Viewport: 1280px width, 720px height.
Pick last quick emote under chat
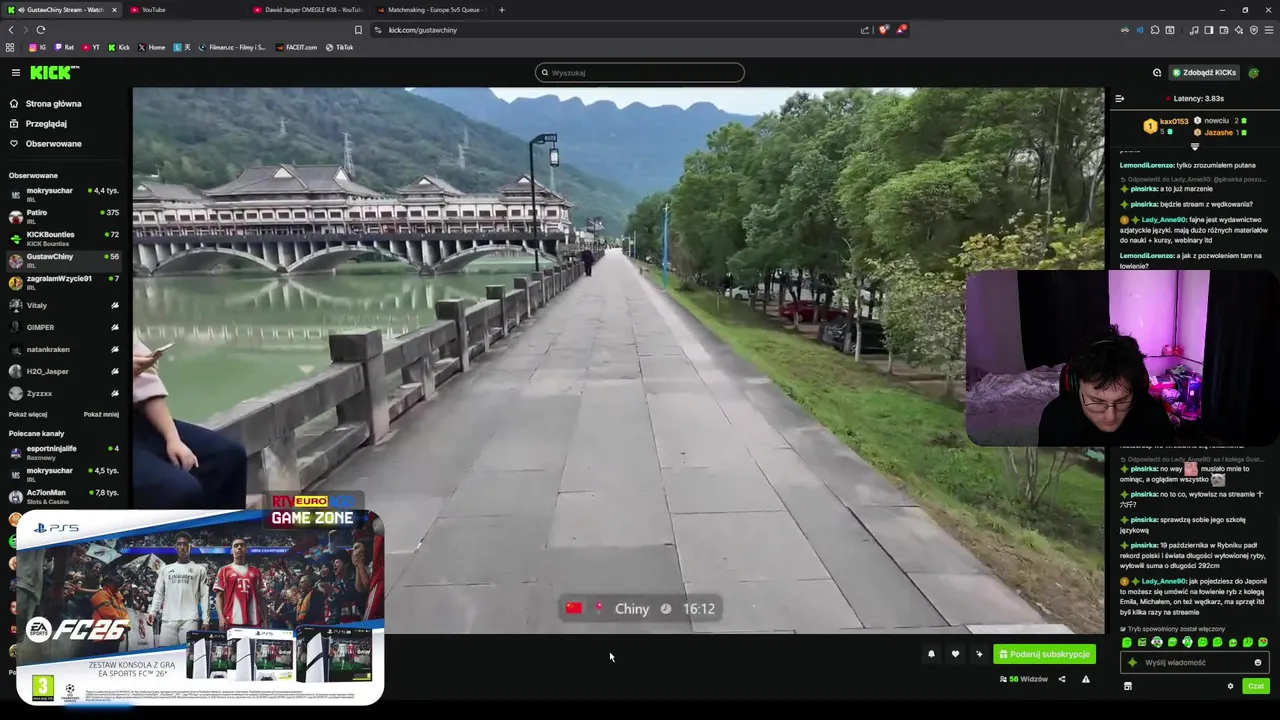(1263, 642)
